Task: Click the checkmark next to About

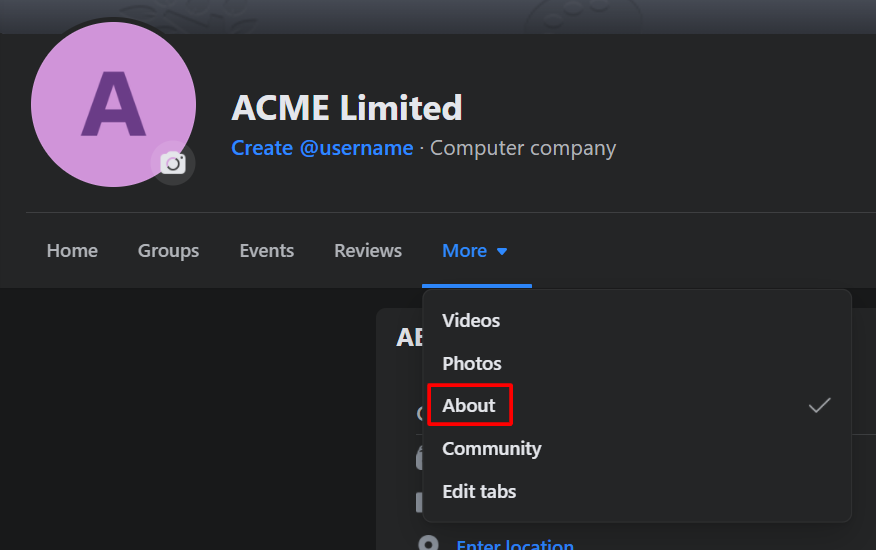Action: tap(820, 405)
